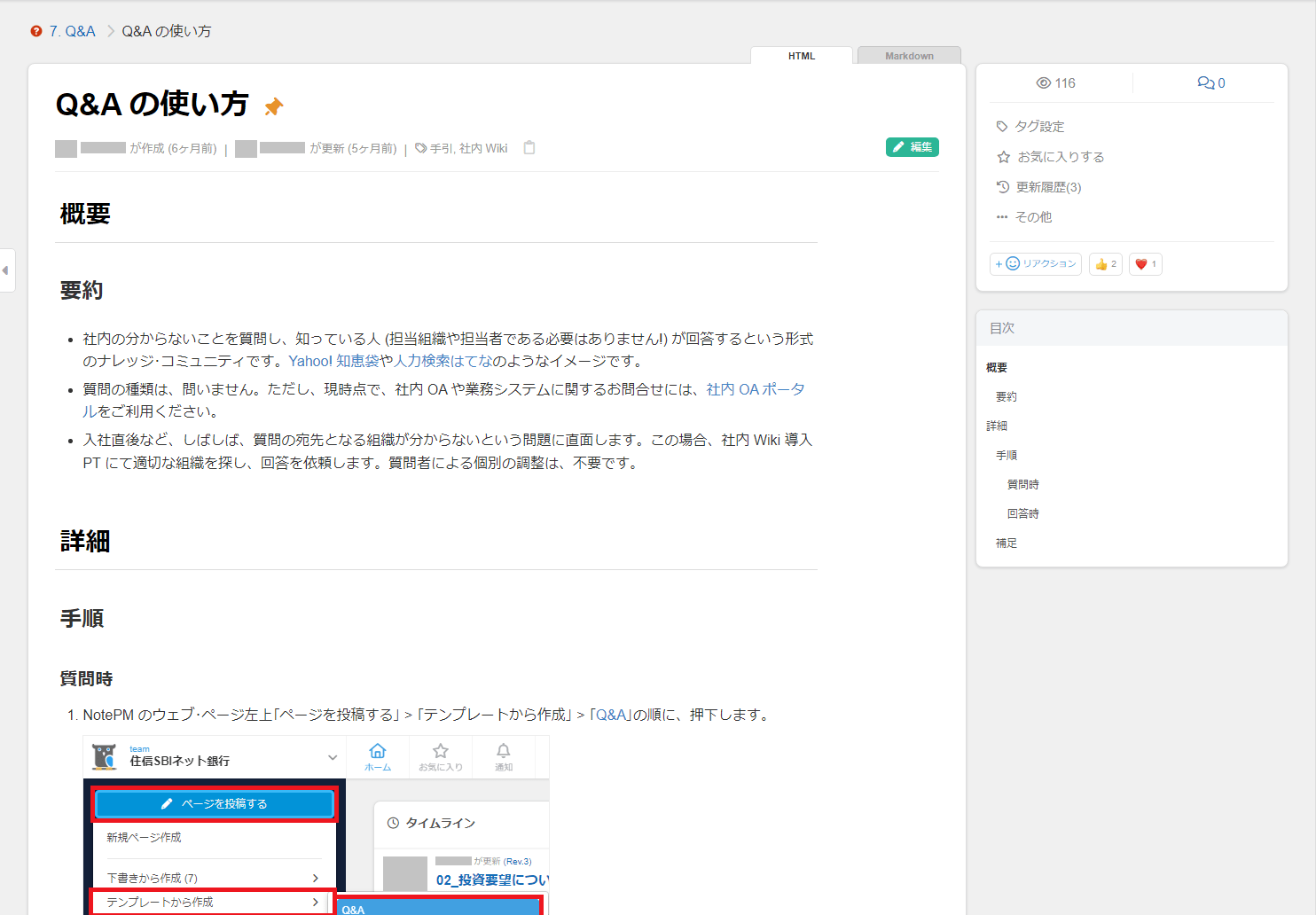Switch to the Markdown tab
This screenshot has height=915, width=1316.
click(909, 56)
